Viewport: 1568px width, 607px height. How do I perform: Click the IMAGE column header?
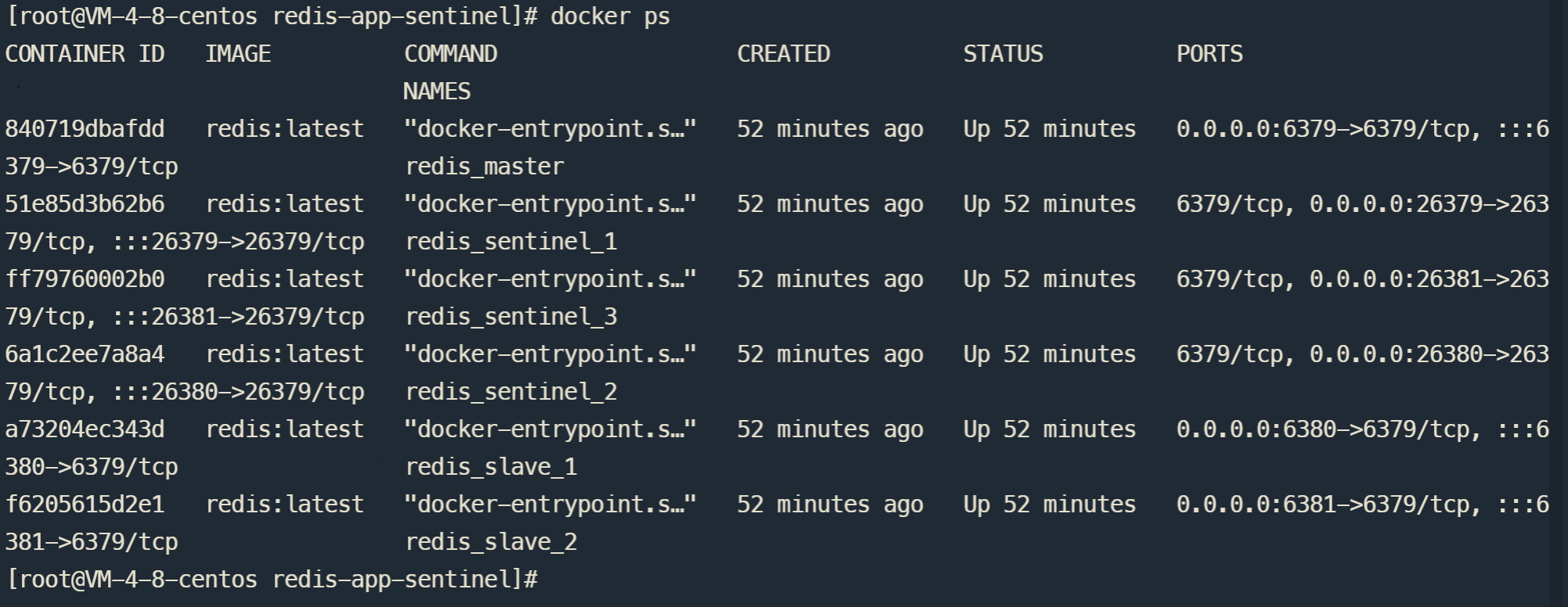[x=238, y=54]
